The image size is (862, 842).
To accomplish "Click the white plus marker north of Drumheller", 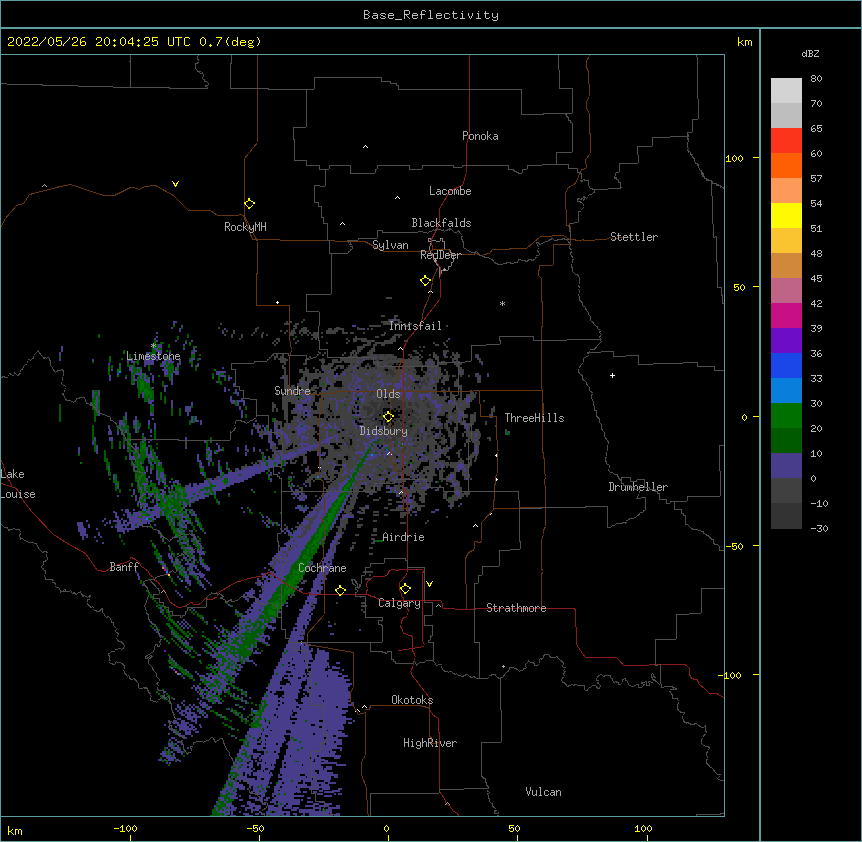I will point(612,375).
